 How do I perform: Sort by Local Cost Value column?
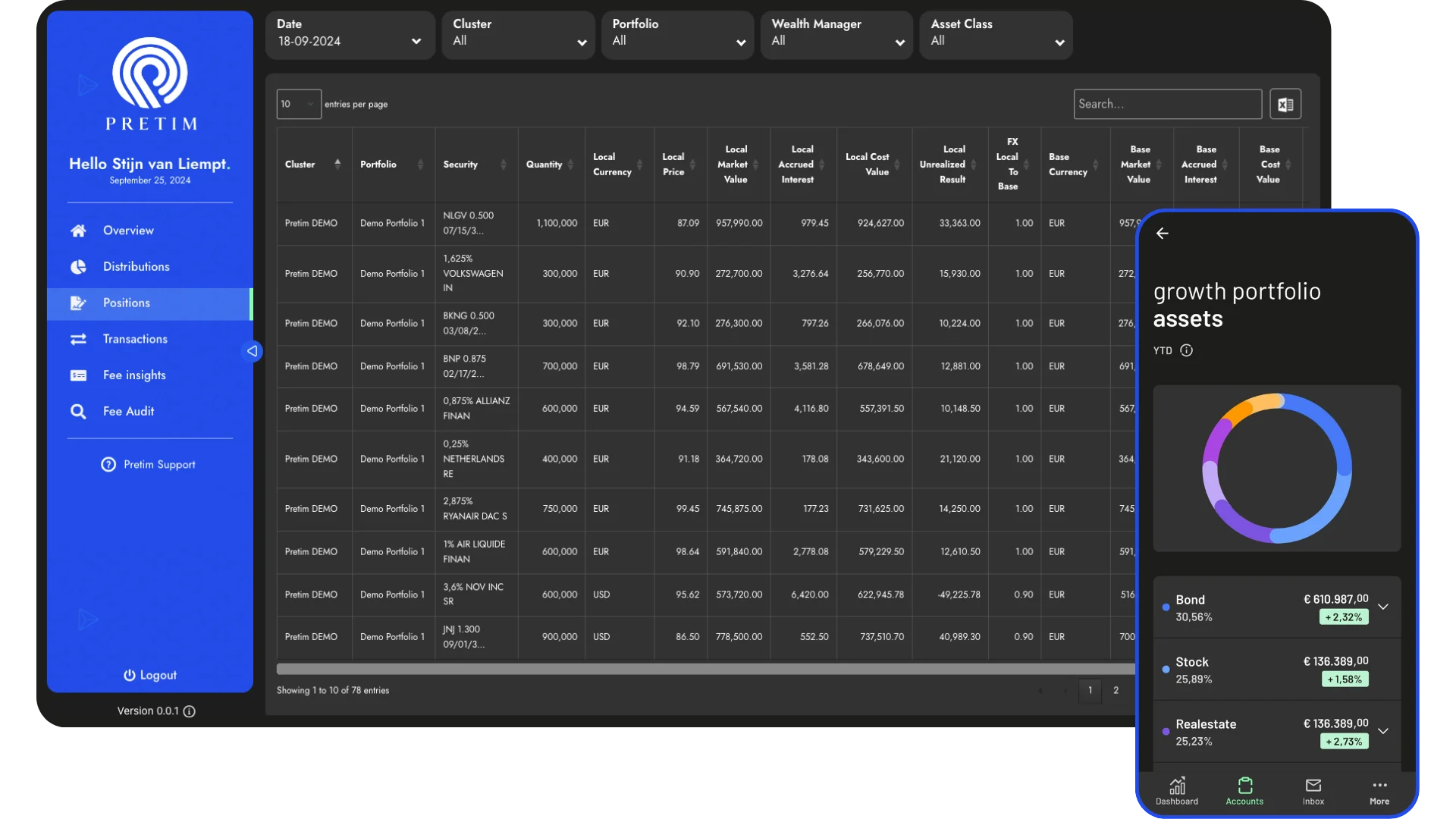(x=874, y=165)
